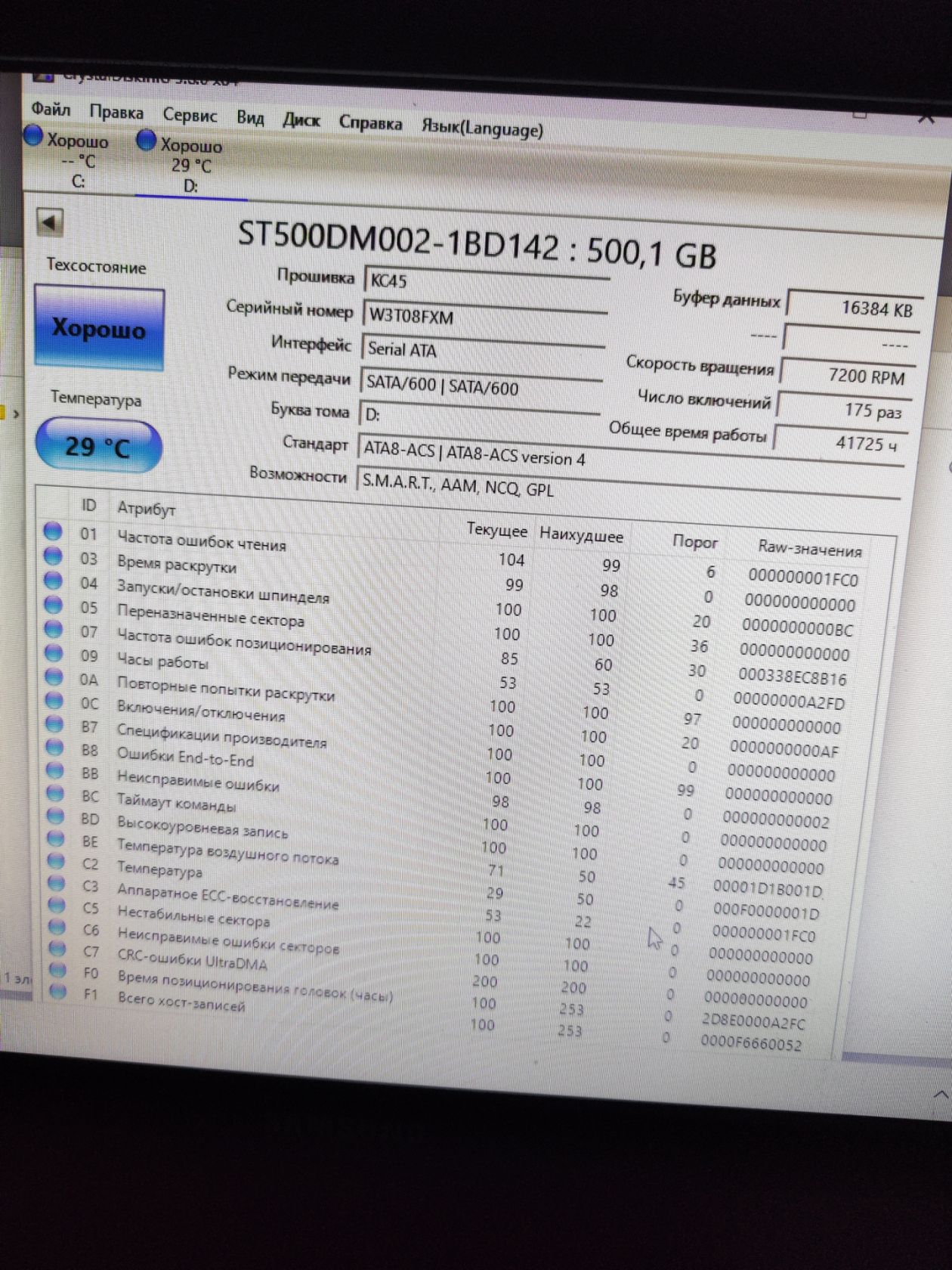Screen dimensions: 952x1270
Task: Click status circle for attribute 01
Action: (52, 531)
